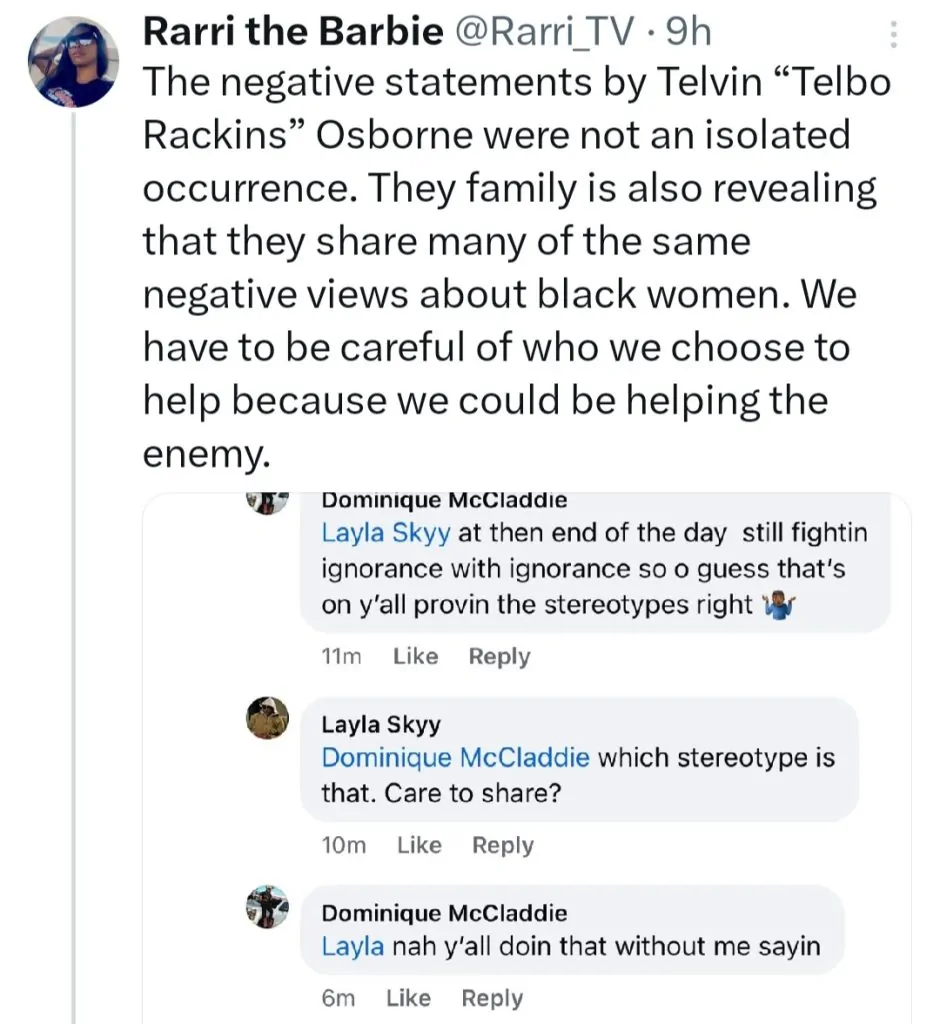Click the @Rarri_TV handle
The image size is (940, 1024).
point(544,33)
